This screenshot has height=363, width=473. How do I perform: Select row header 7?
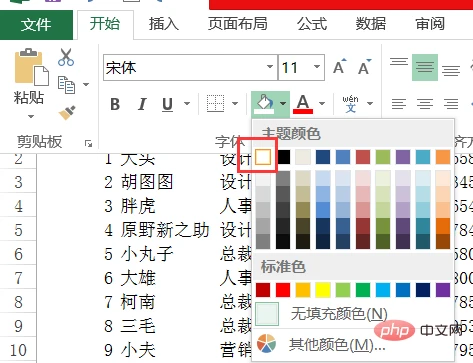click(18, 277)
